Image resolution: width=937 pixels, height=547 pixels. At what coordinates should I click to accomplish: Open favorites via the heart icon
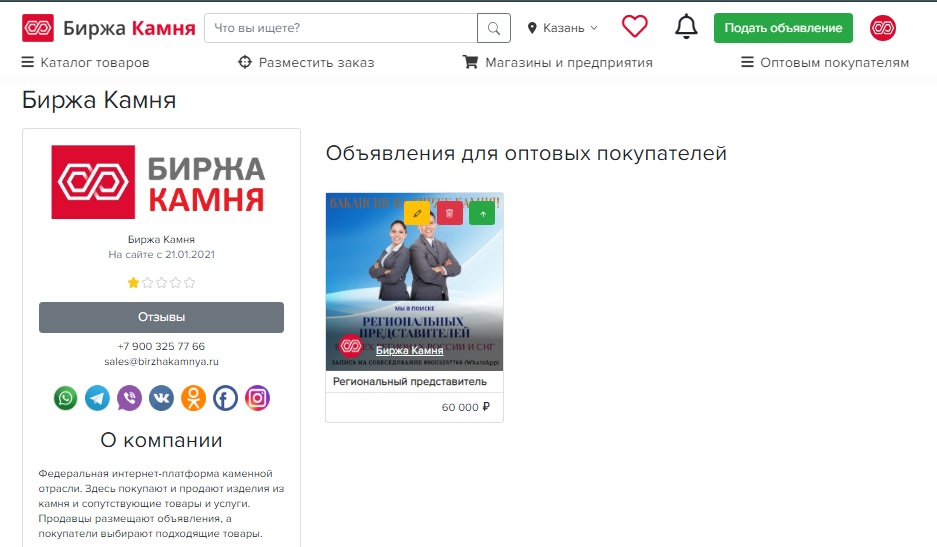635,27
